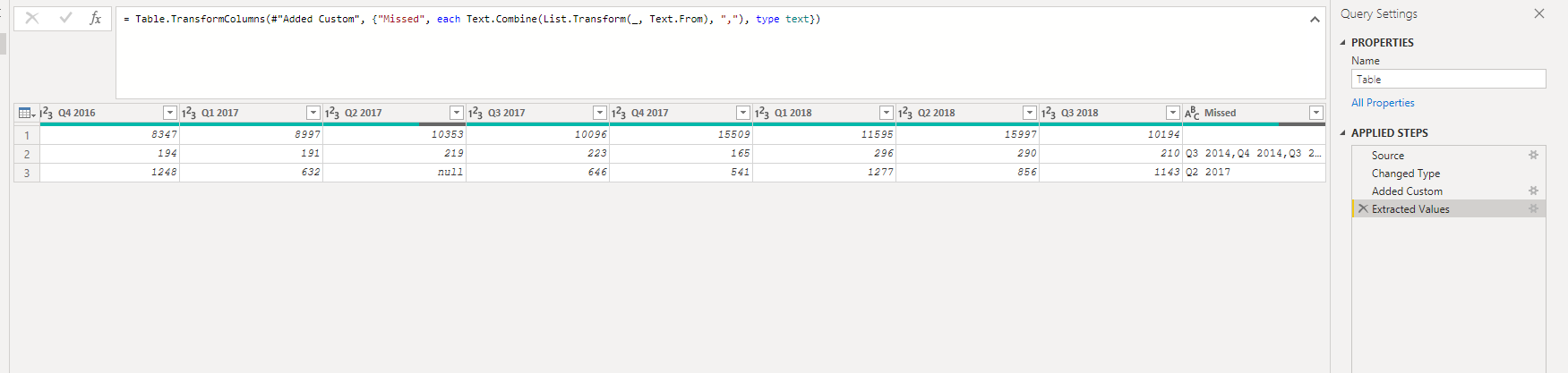1568x373 pixels.
Task: Select row number 3 header
Action: (27, 173)
